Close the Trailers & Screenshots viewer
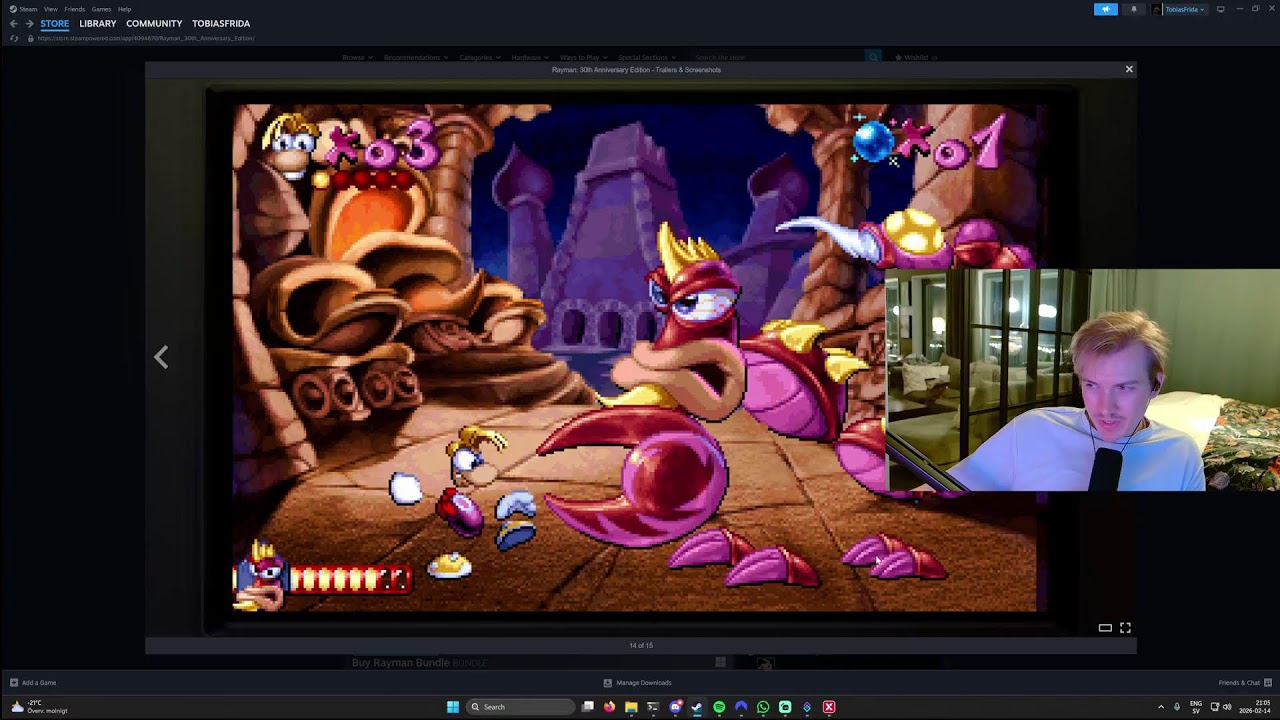This screenshot has width=1280, height=720. pos(1129,69)
